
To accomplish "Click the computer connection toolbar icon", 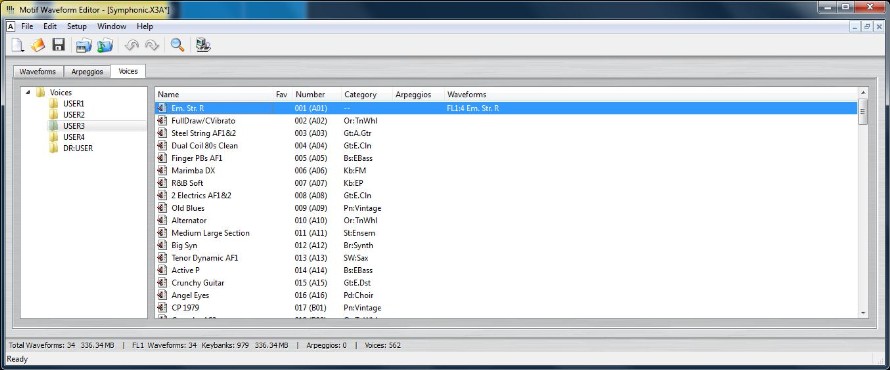I will [x=203, y=45].
